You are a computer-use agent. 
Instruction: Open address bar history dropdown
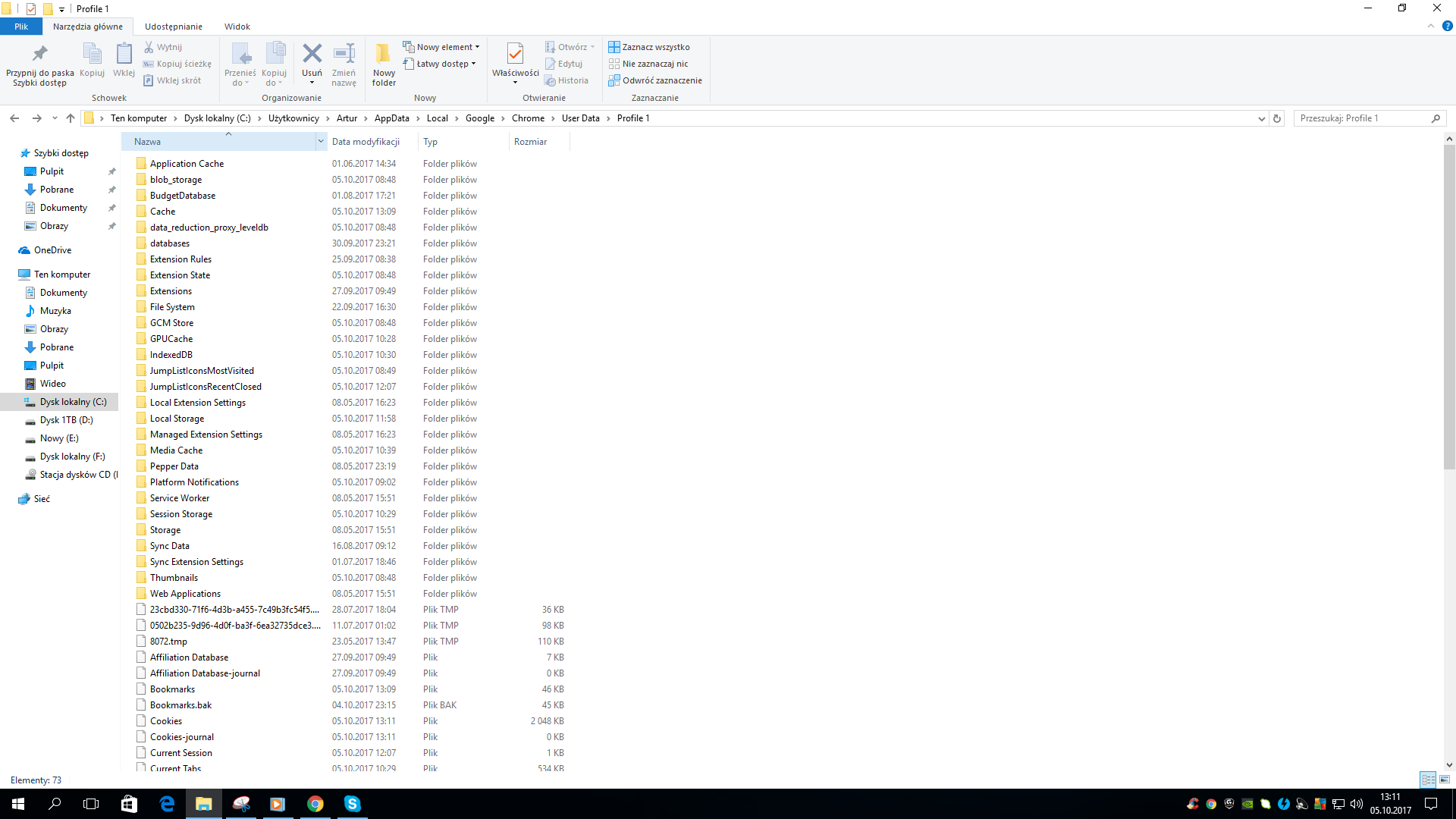pos(1261,118)
